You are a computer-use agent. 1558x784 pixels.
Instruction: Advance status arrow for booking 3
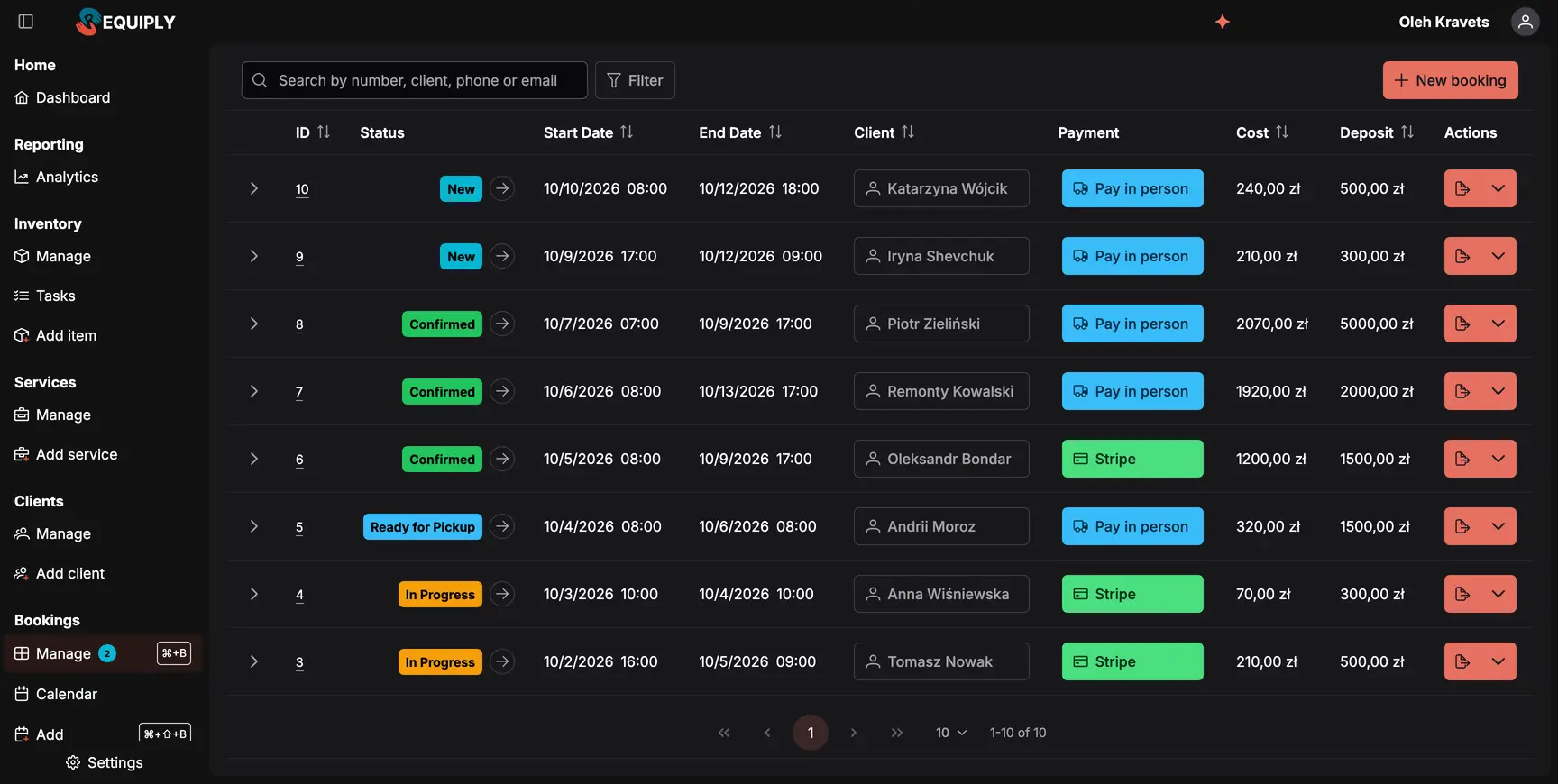(502, 661)
